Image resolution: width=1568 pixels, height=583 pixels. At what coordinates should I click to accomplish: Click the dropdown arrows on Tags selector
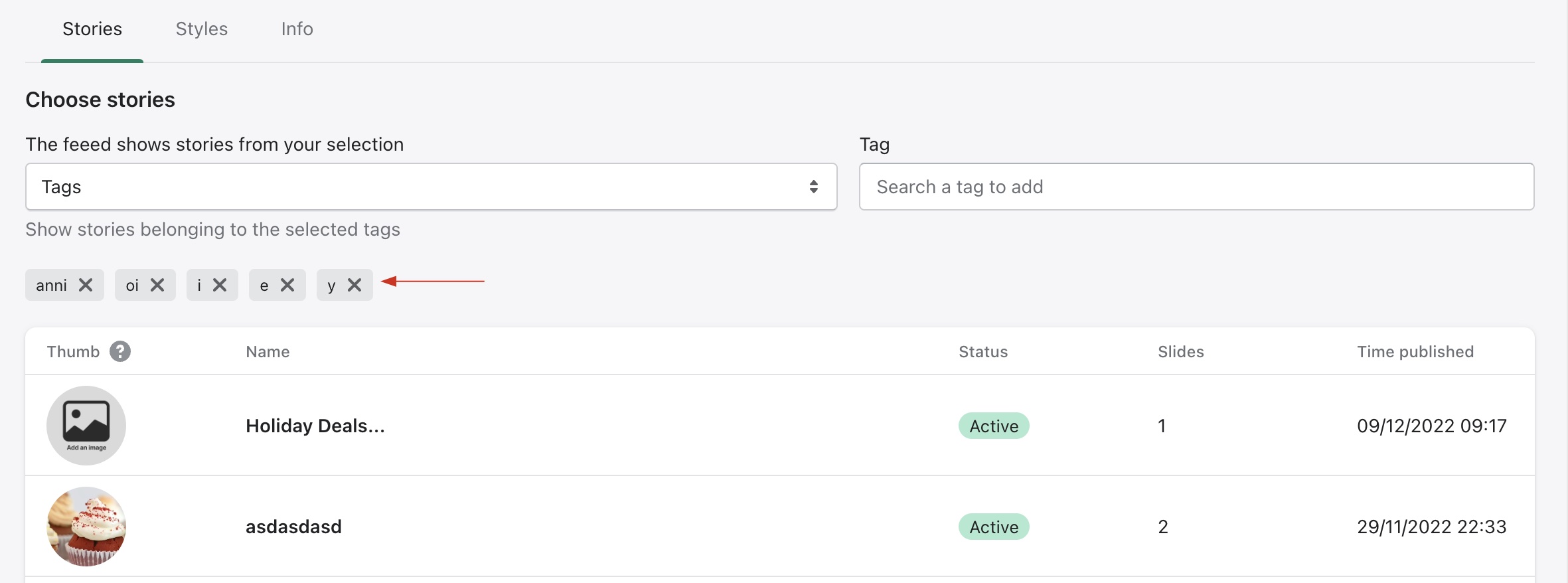[x=813, y=187]
